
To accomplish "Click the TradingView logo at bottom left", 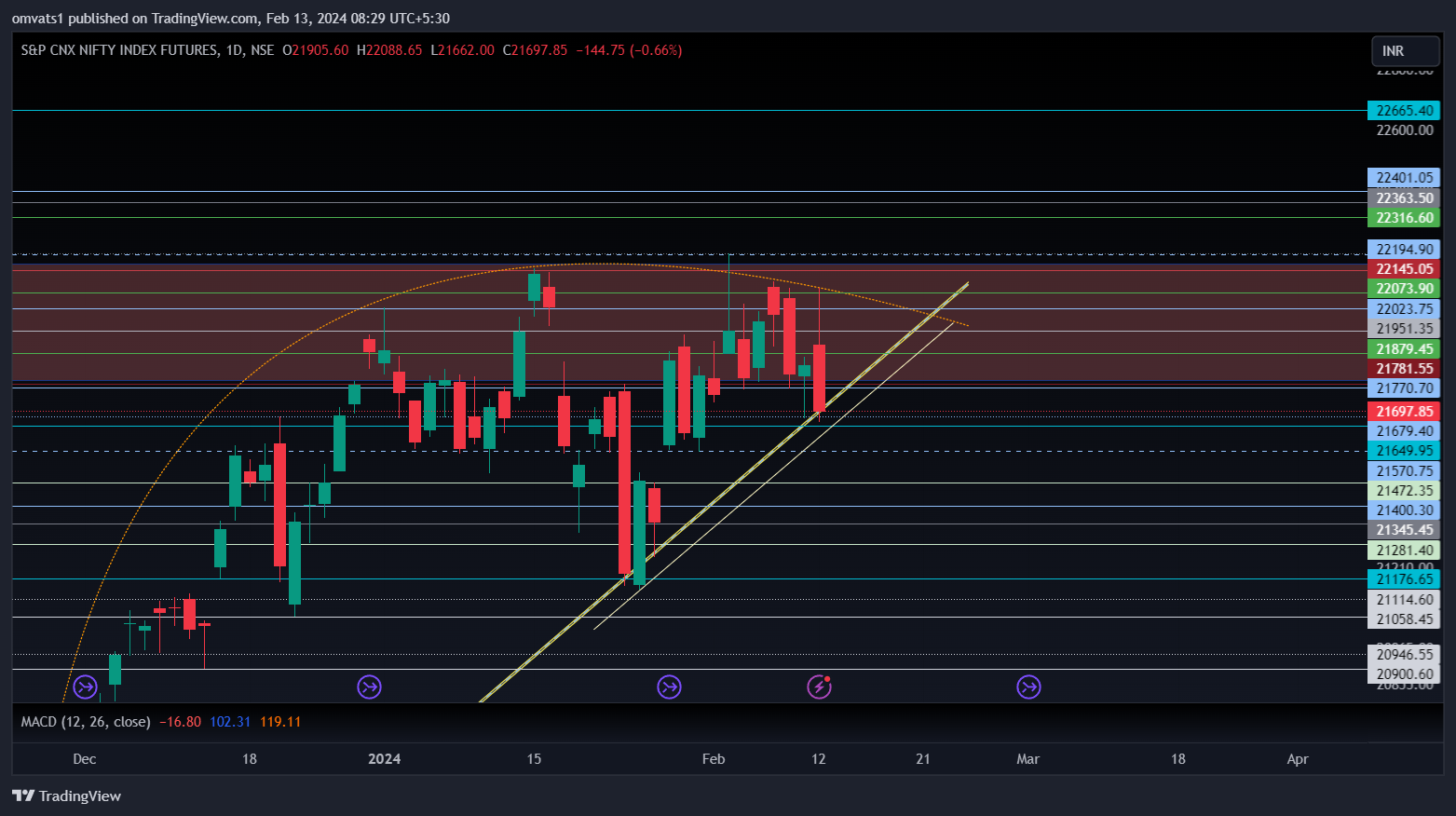I will click(x=66, y=796).
